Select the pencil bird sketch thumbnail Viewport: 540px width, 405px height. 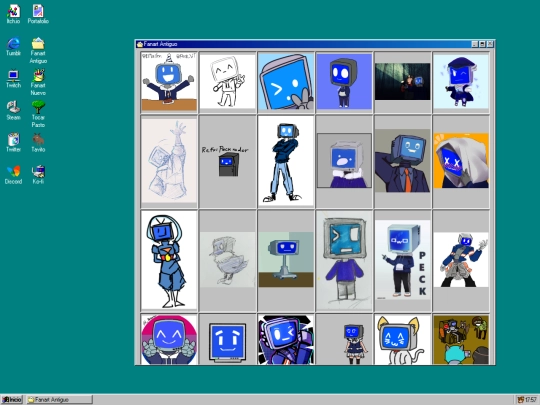pyautogui.click(x=227, y=260)
